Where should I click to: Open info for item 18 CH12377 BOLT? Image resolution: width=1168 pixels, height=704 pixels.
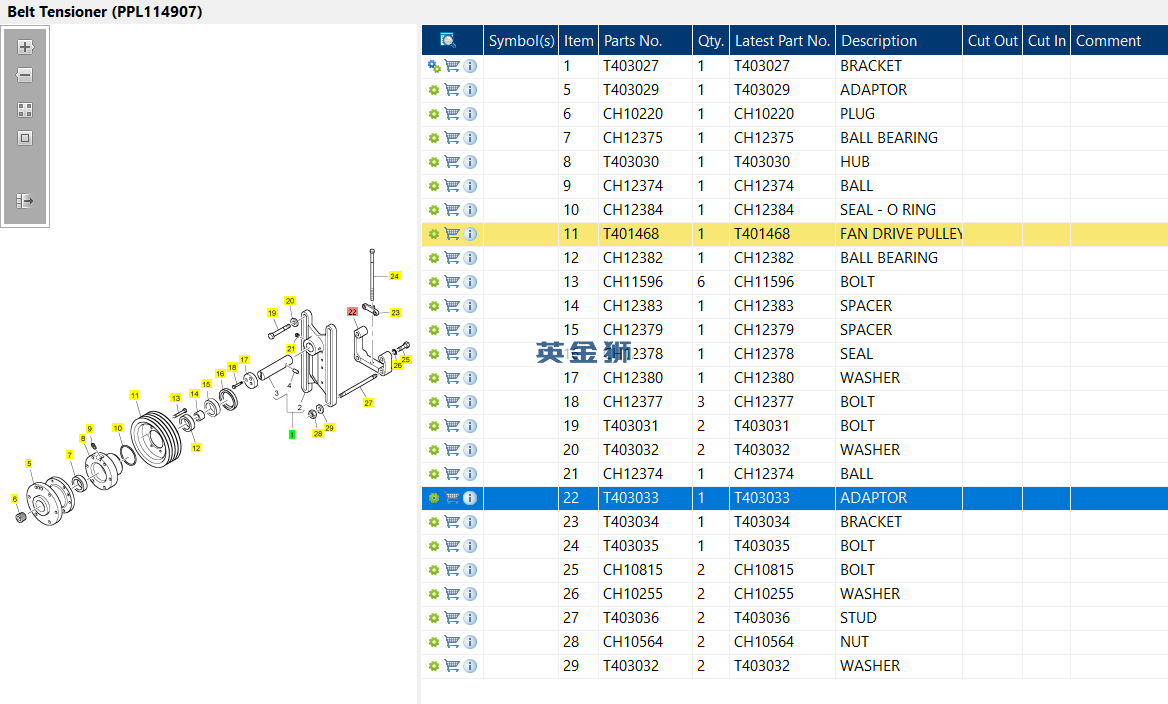470,402
